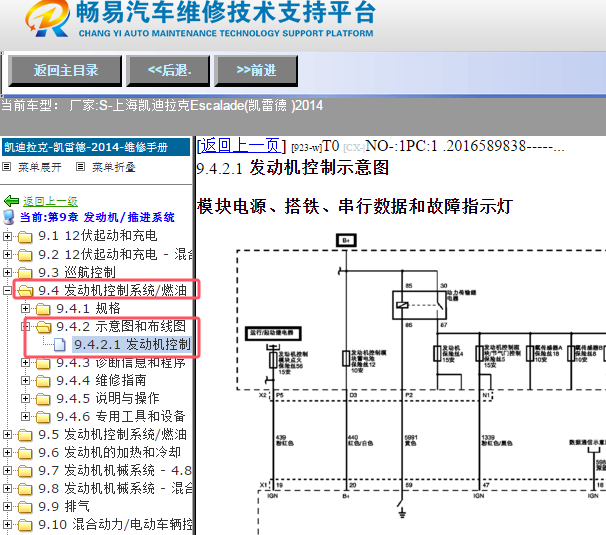Click the folder icon of 9.8 发动机机械系统
The height and width of the screenshot is (535, 606).
pos(25,489)
